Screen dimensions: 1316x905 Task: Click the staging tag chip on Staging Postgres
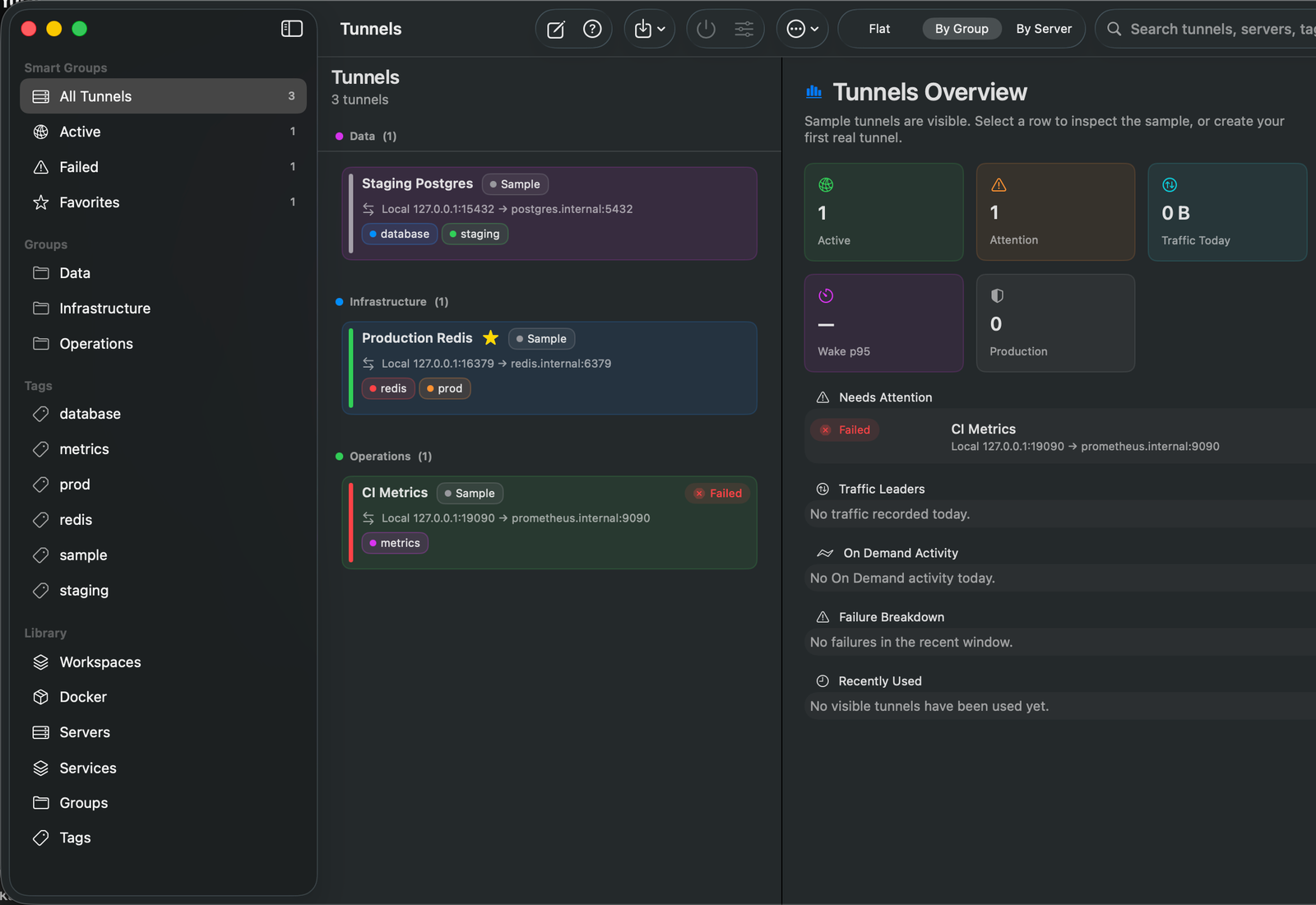[x=475, y=234]
